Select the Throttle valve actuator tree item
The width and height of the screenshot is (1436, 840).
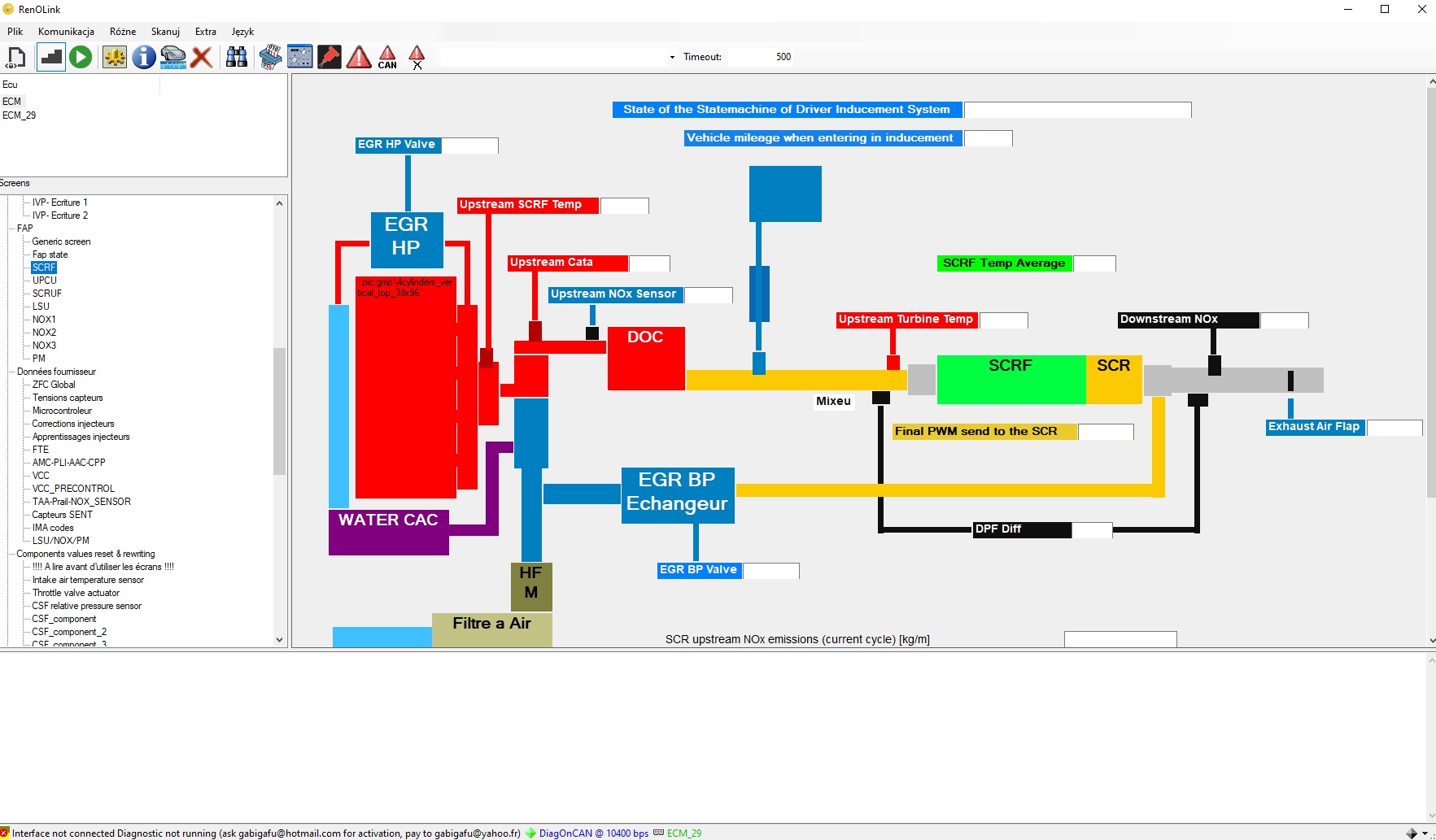[76, 593]
